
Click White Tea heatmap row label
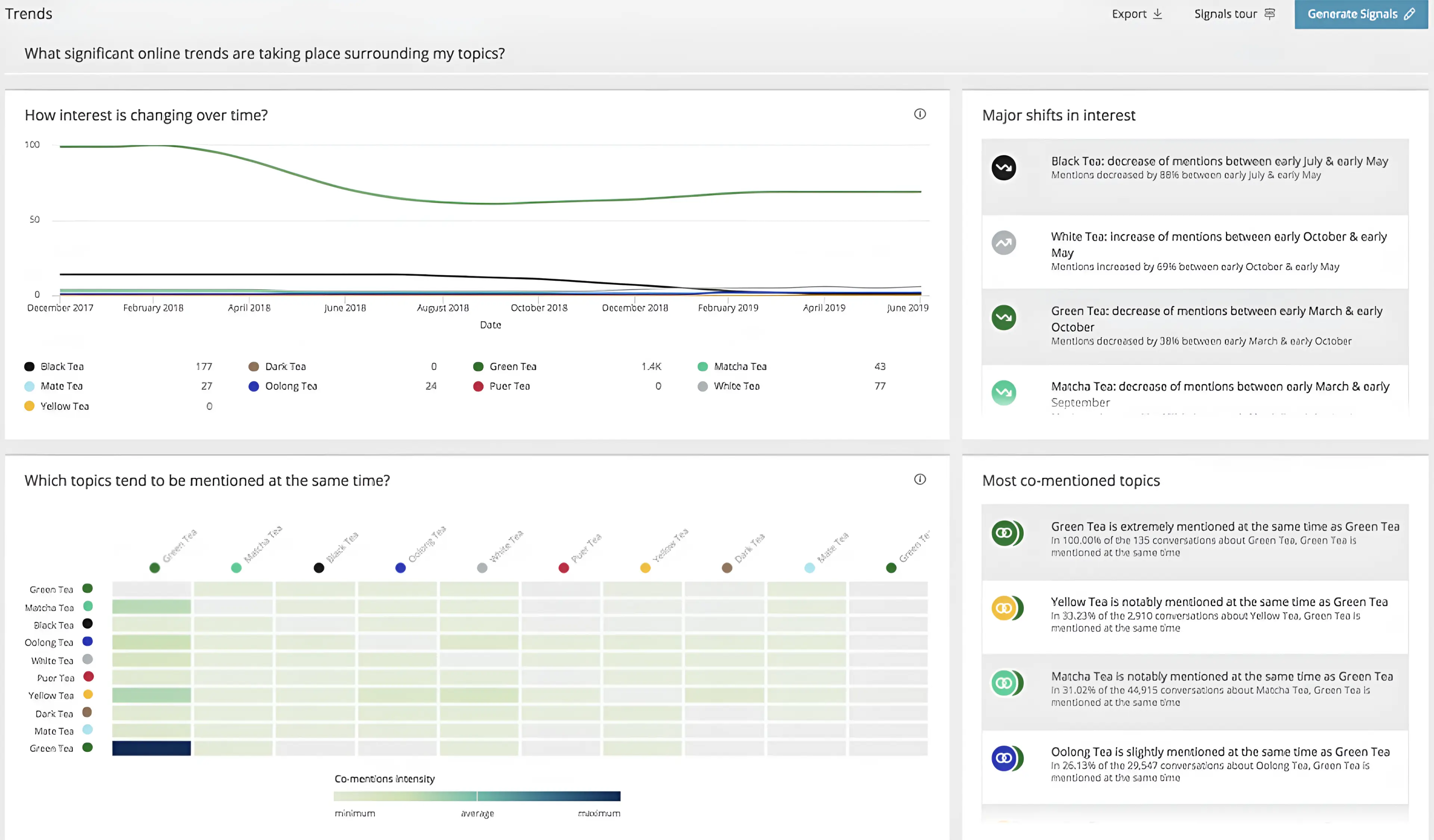click(x=52, y=660)
